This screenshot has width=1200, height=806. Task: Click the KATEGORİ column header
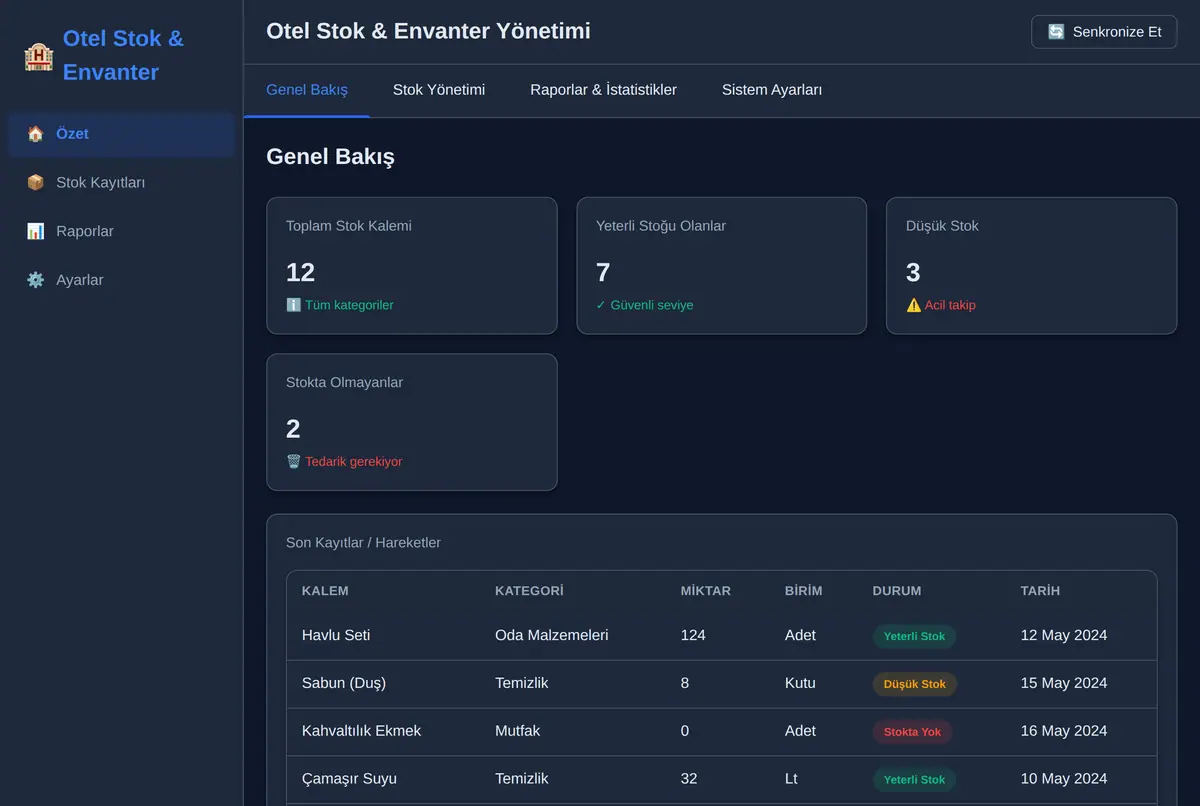[529, 591]
